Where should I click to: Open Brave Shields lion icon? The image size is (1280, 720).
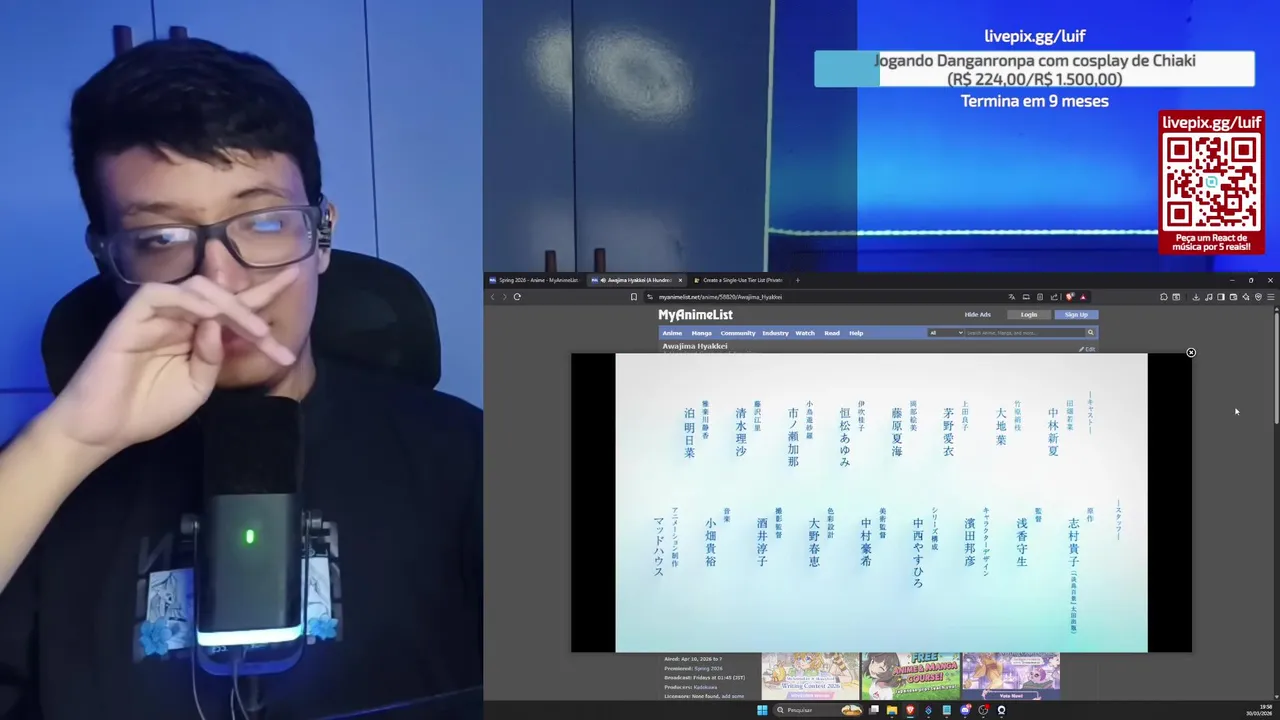(x=1069, y=297)
